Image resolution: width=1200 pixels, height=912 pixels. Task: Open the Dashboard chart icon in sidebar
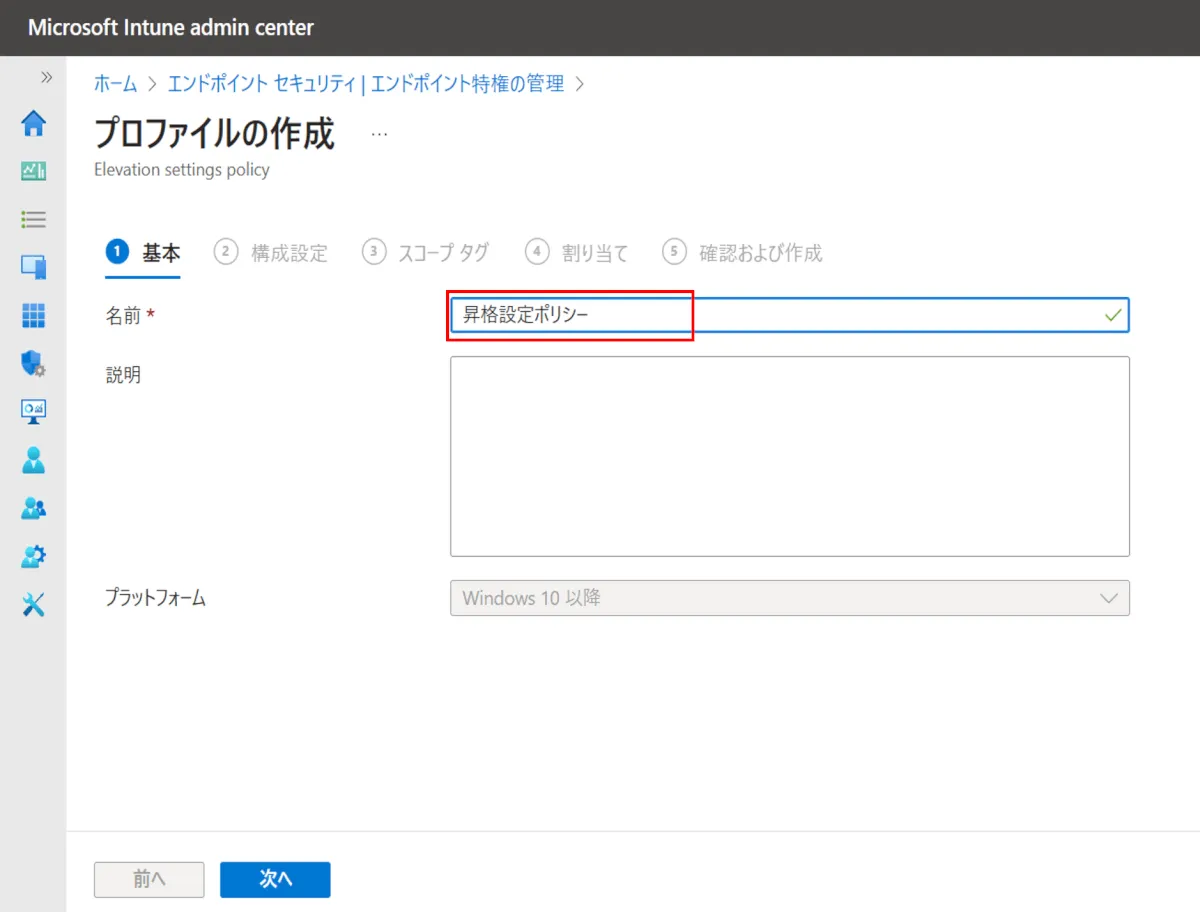34,171
